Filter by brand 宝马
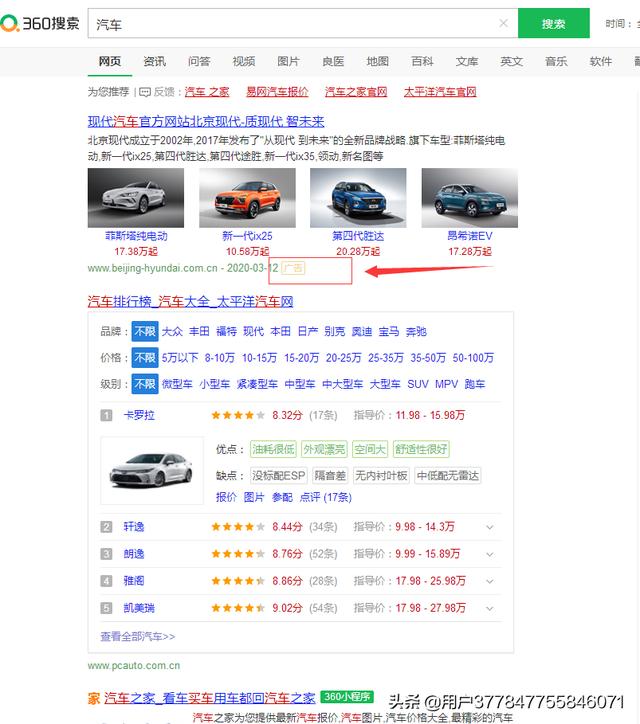Viewport: 640px width, 724px height. click(389, 332)
